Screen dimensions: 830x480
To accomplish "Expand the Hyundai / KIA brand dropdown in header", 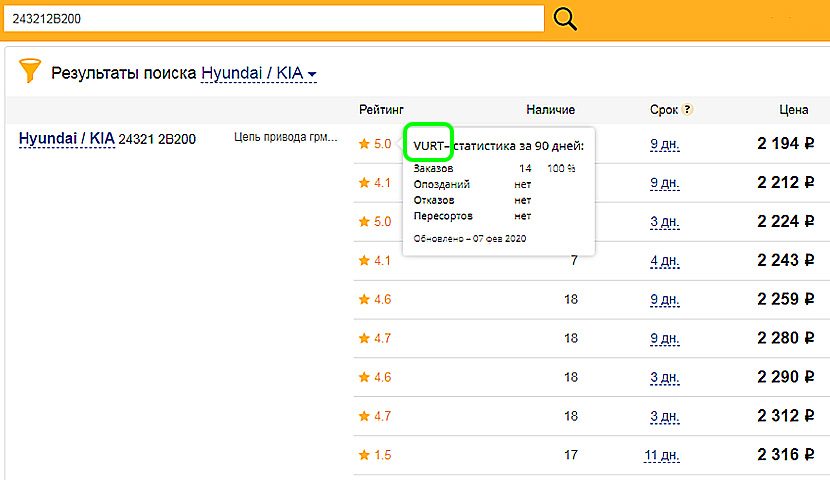I will pos(259,74).
